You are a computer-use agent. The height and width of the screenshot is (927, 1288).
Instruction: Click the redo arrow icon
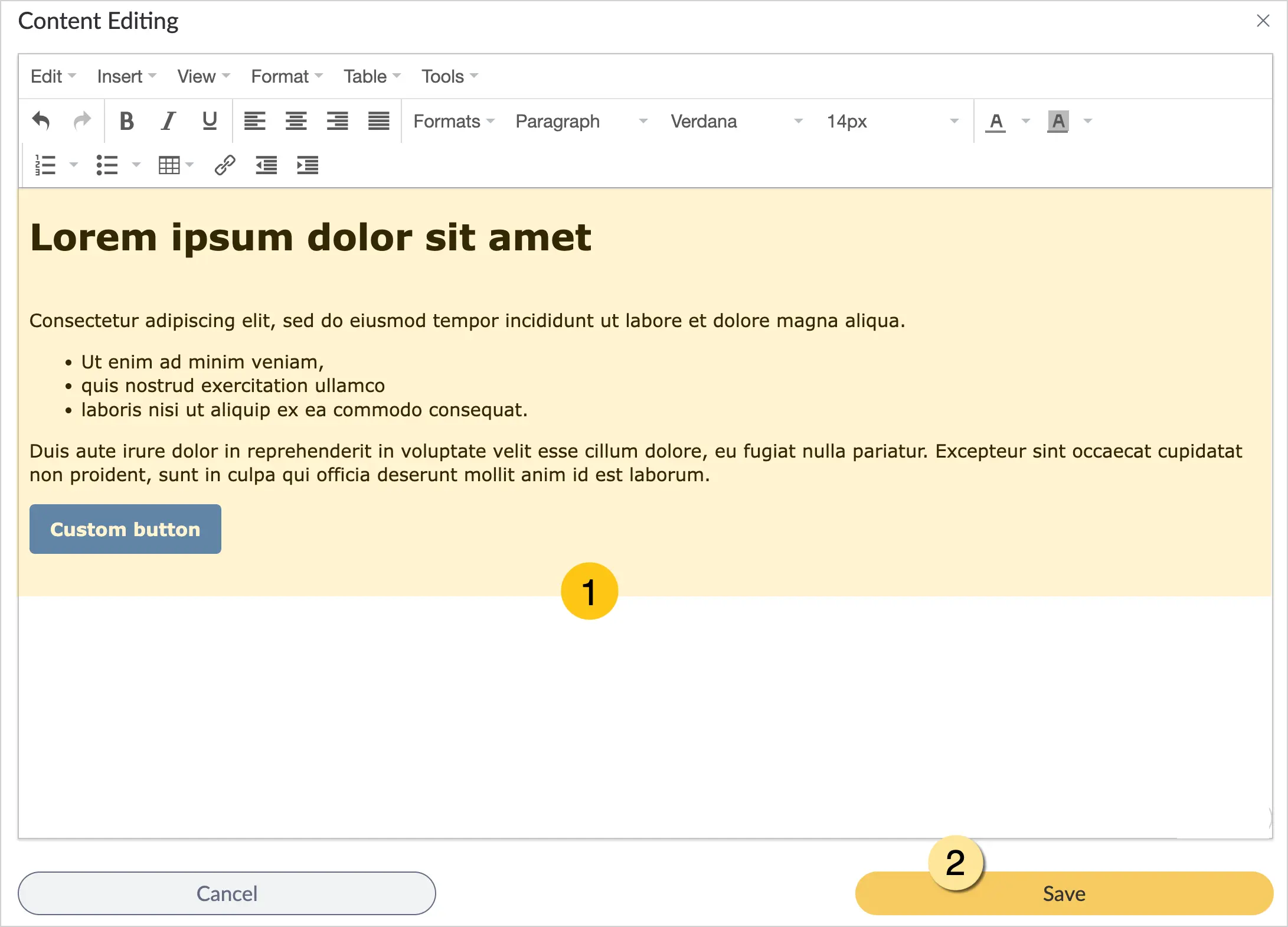(x=82, y=121)
